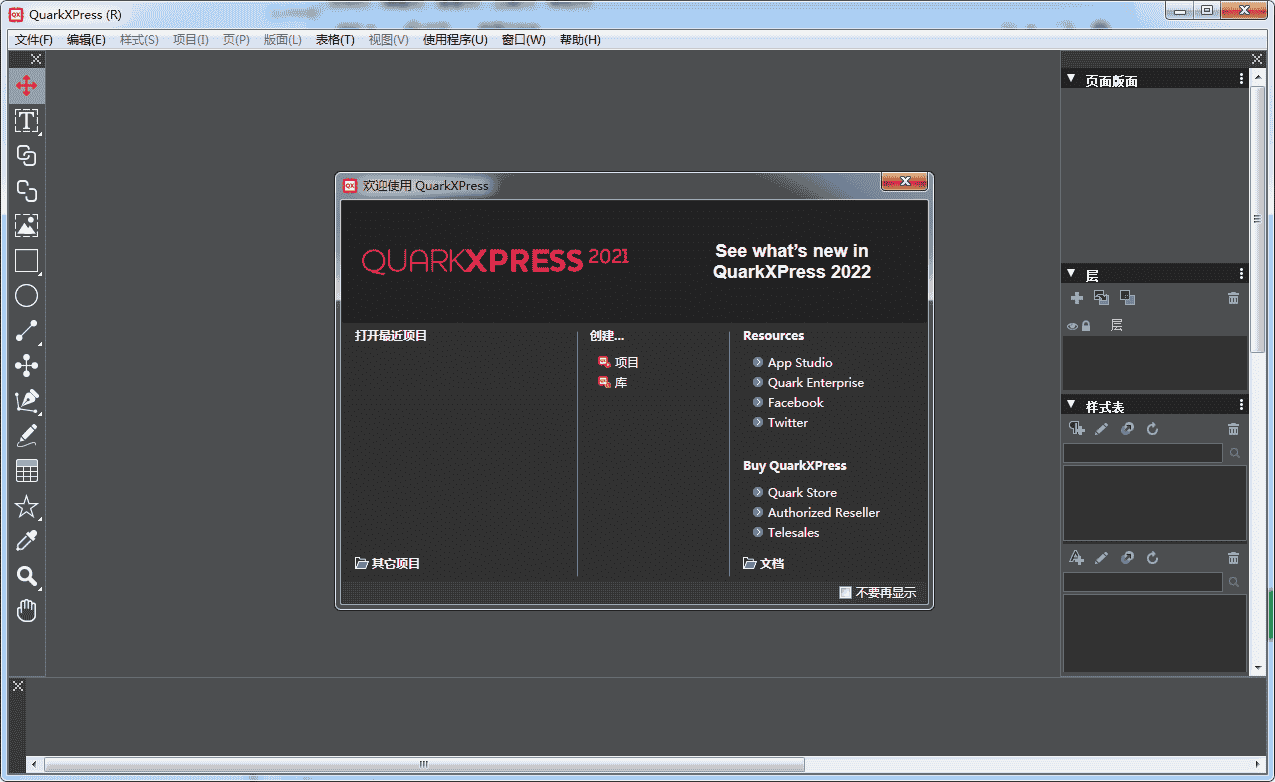
Task: Open the 视图 menu
Action: click(388, 39)
